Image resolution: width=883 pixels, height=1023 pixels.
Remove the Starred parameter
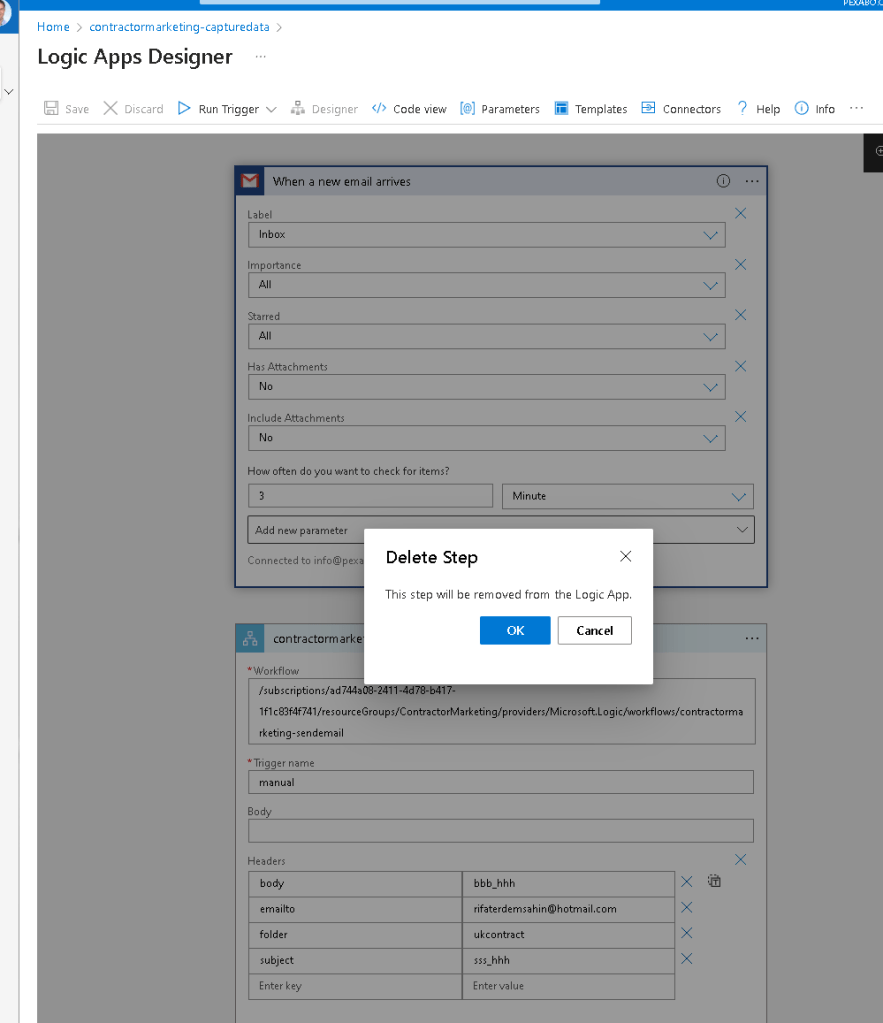(x=740, y=315)
